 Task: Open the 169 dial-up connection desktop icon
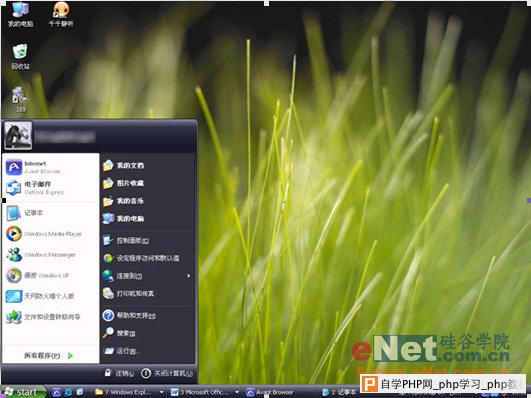pyautogui.click(x=20, y=99)
